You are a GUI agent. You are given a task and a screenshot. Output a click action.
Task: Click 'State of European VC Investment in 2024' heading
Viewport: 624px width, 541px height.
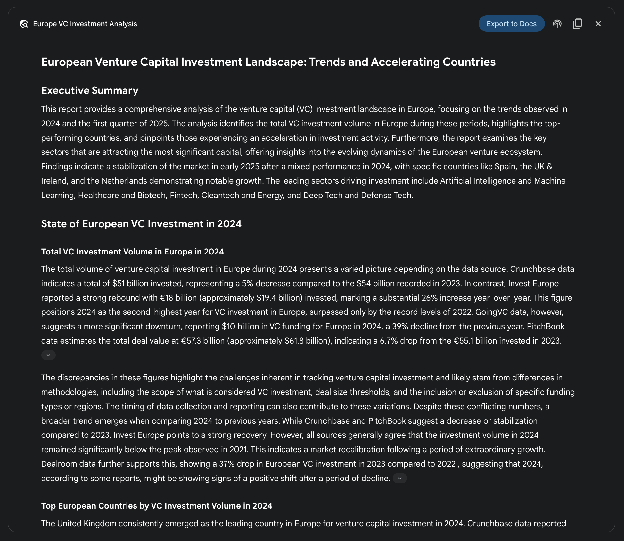pos(141,224)
